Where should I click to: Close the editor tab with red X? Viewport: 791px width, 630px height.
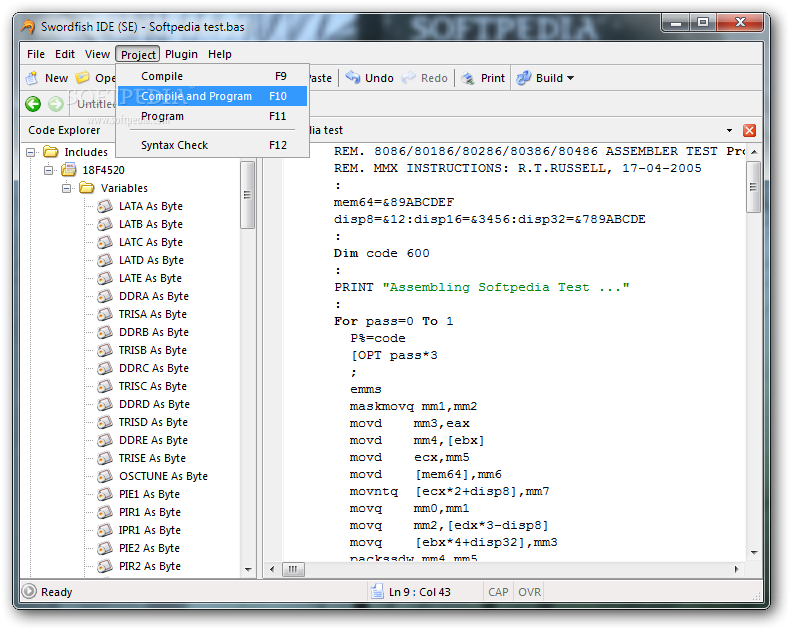749,130
